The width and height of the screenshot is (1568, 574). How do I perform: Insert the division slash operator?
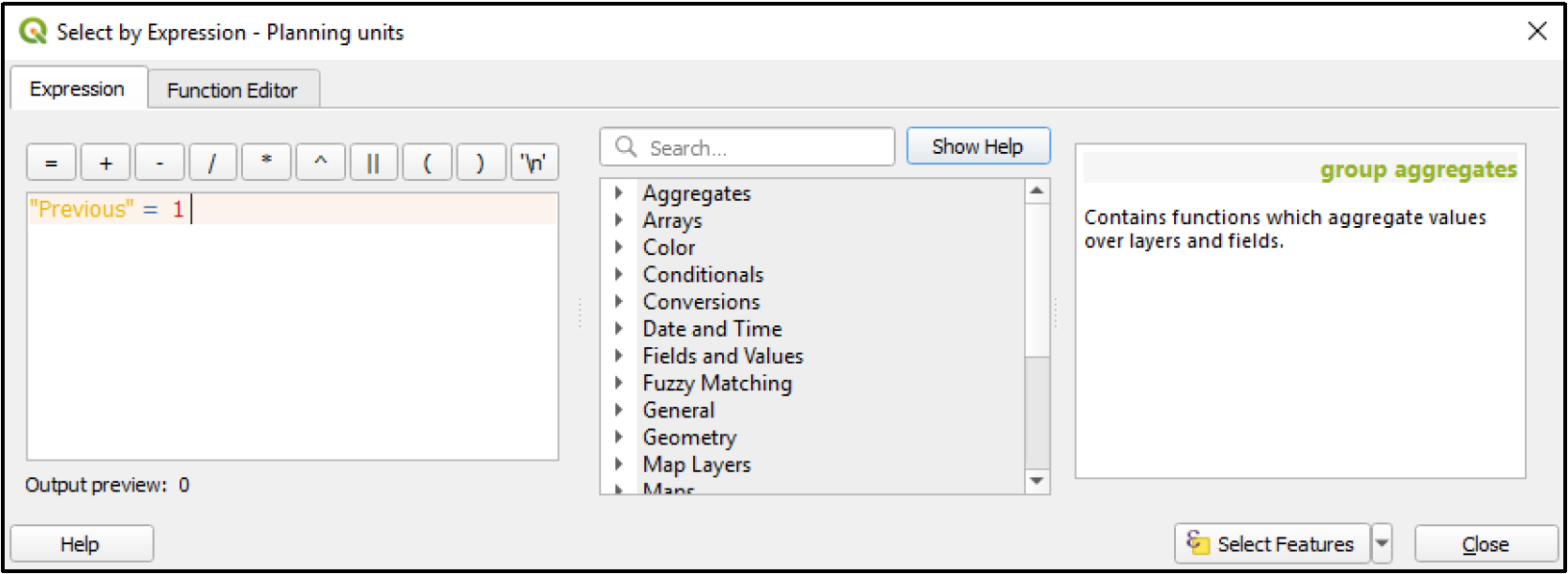213,162
